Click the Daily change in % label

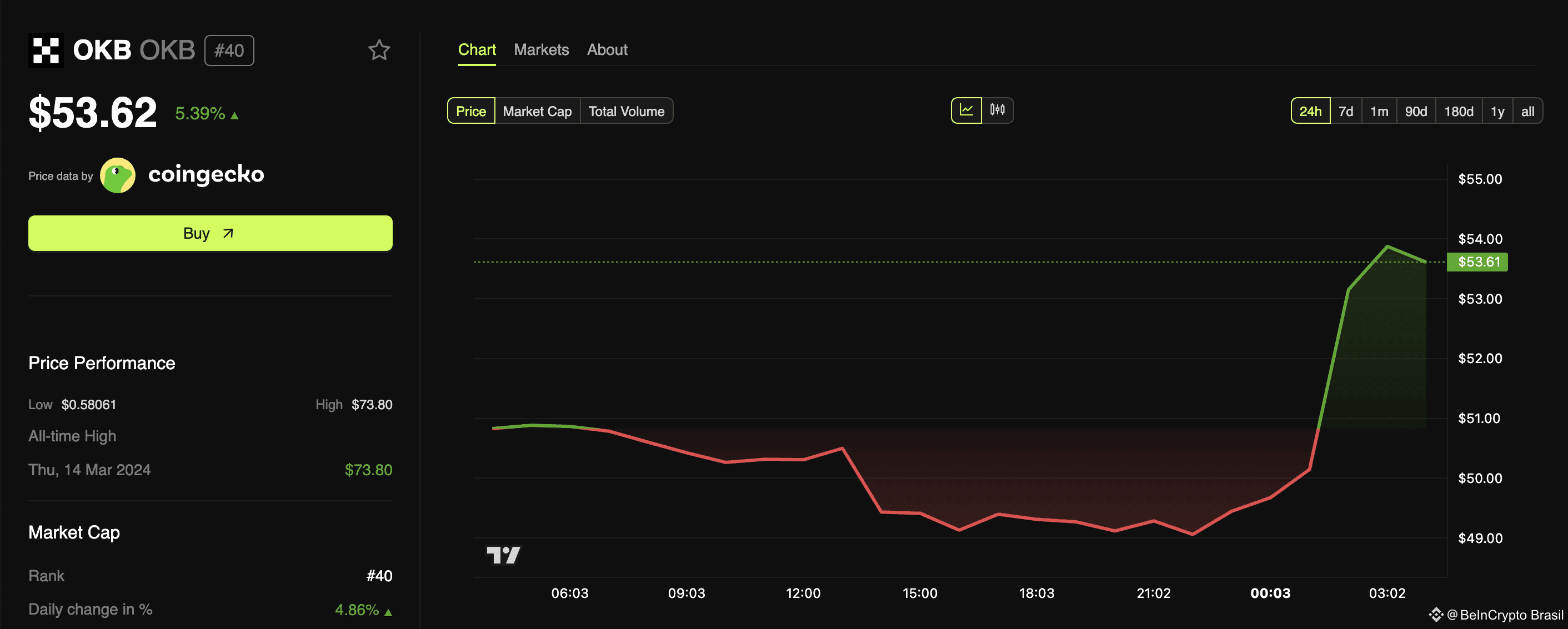91,610
